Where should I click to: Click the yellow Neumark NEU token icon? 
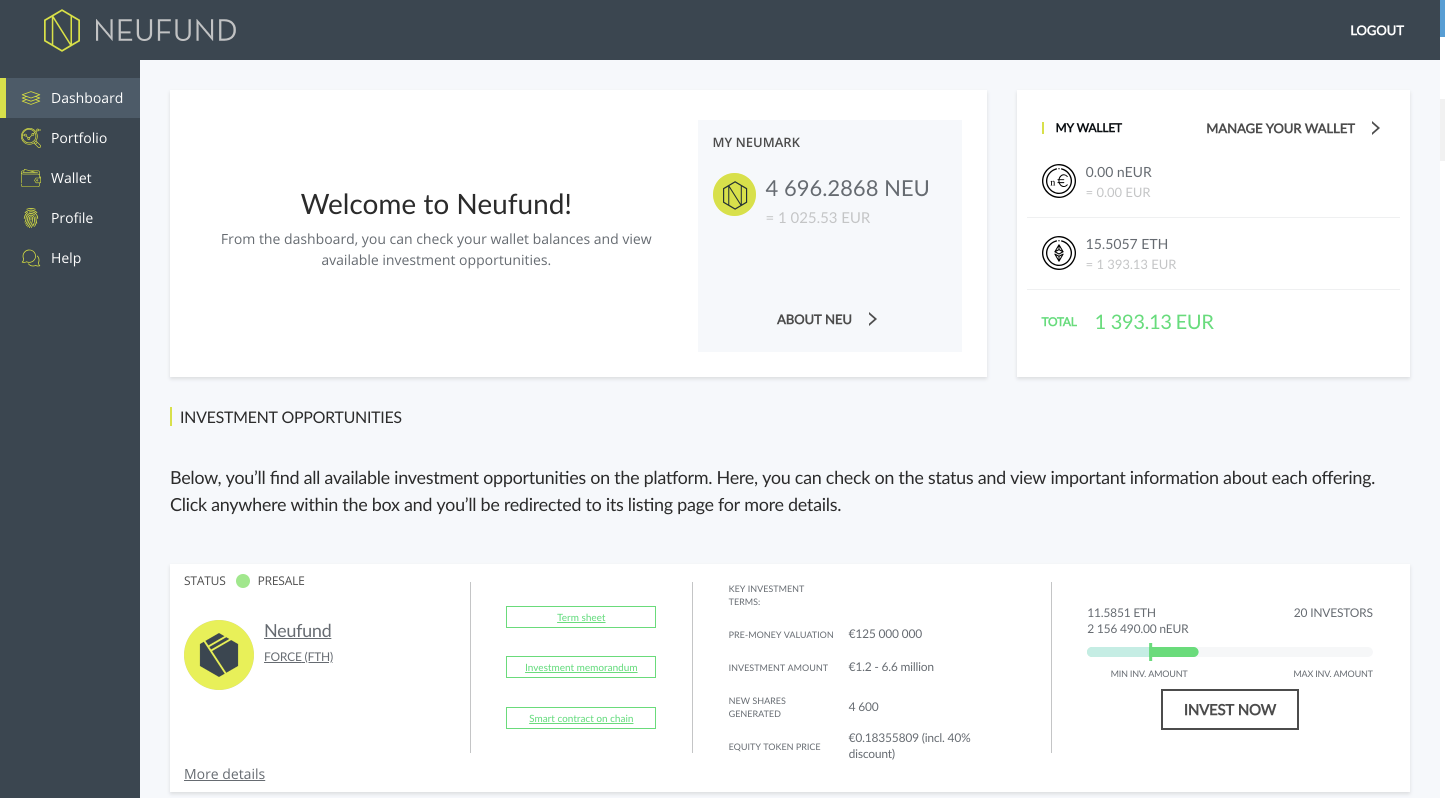coord(734,195)
